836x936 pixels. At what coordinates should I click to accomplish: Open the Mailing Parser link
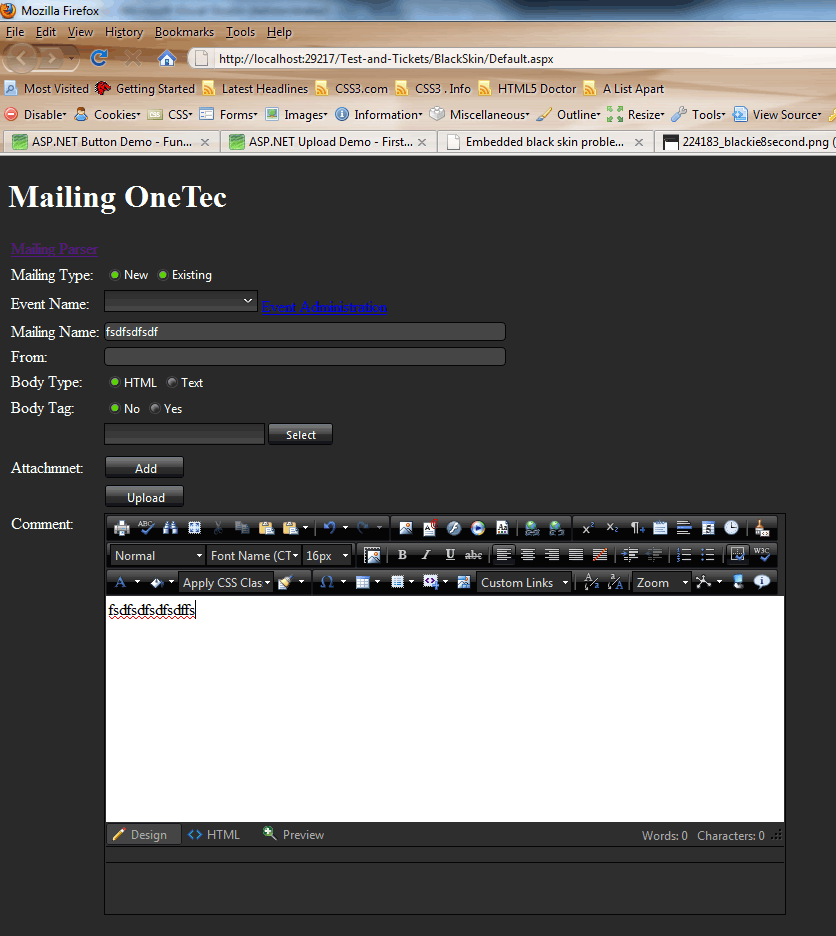[x=54, y=249]
